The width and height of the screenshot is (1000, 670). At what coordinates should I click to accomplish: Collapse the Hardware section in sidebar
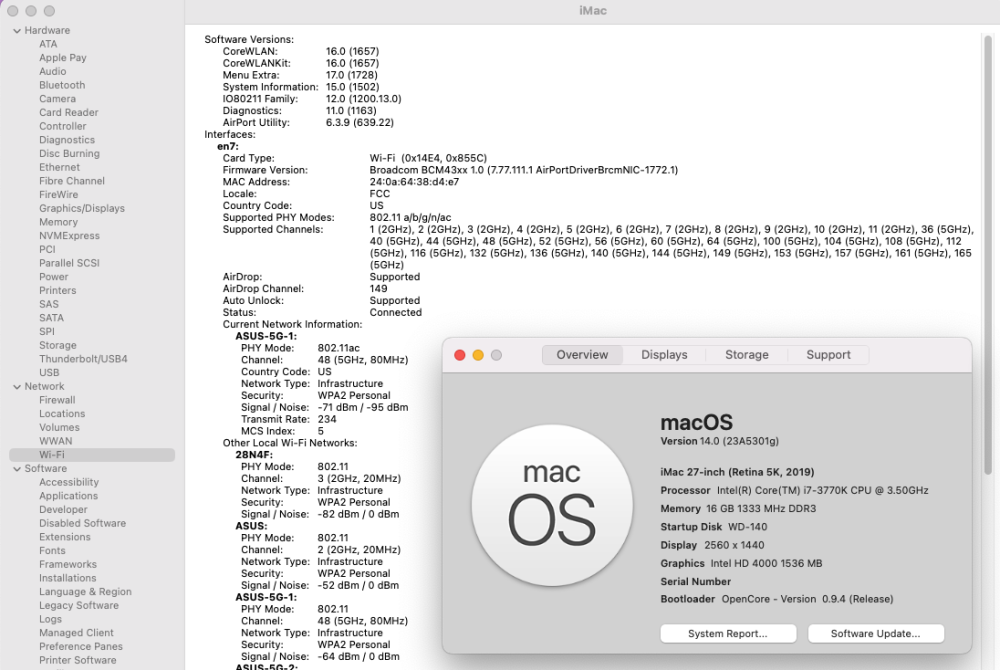pyautogui.click(x=17, y=31)
